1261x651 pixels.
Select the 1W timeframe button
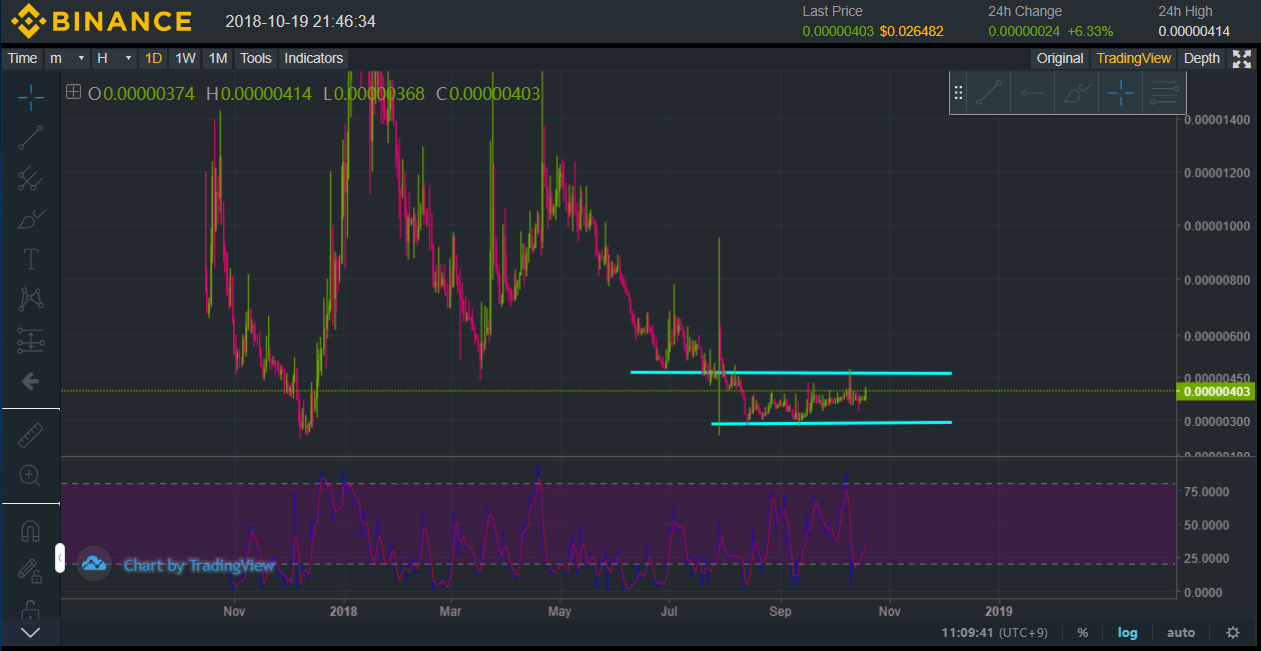coord(185,58)
